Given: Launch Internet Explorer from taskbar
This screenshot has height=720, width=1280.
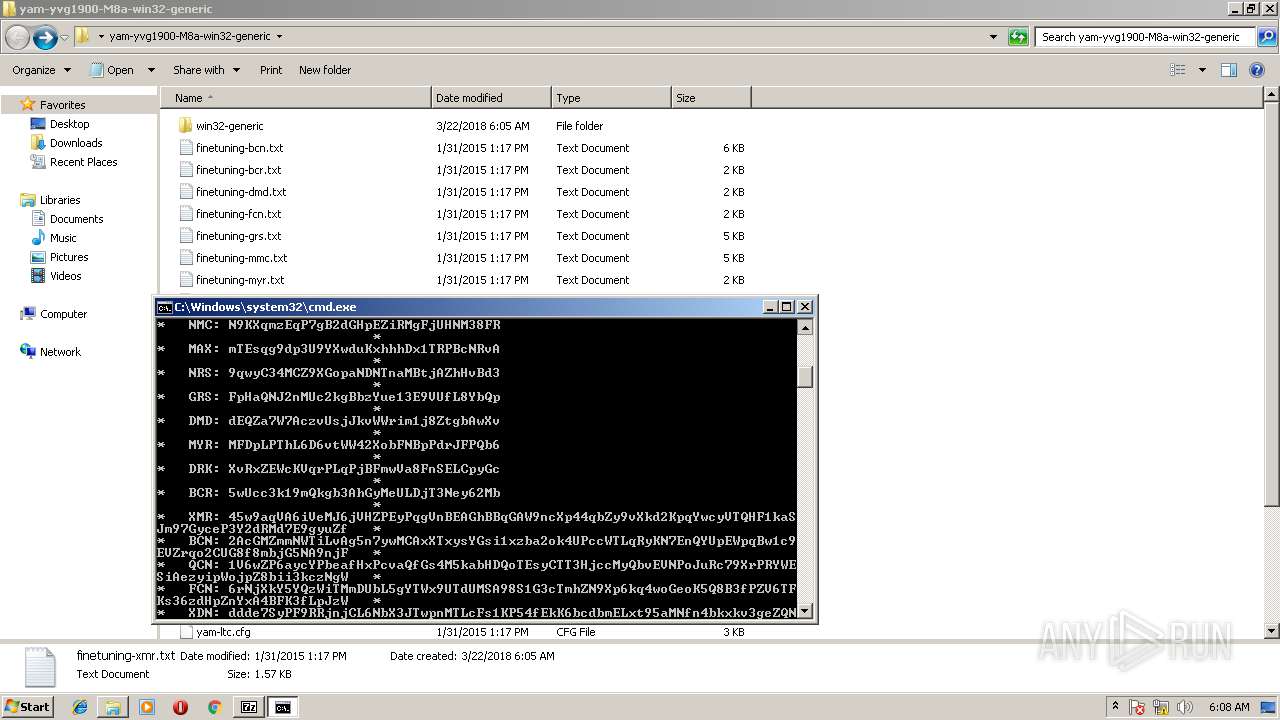Looking at the screenshot, I should pos(80,707).
